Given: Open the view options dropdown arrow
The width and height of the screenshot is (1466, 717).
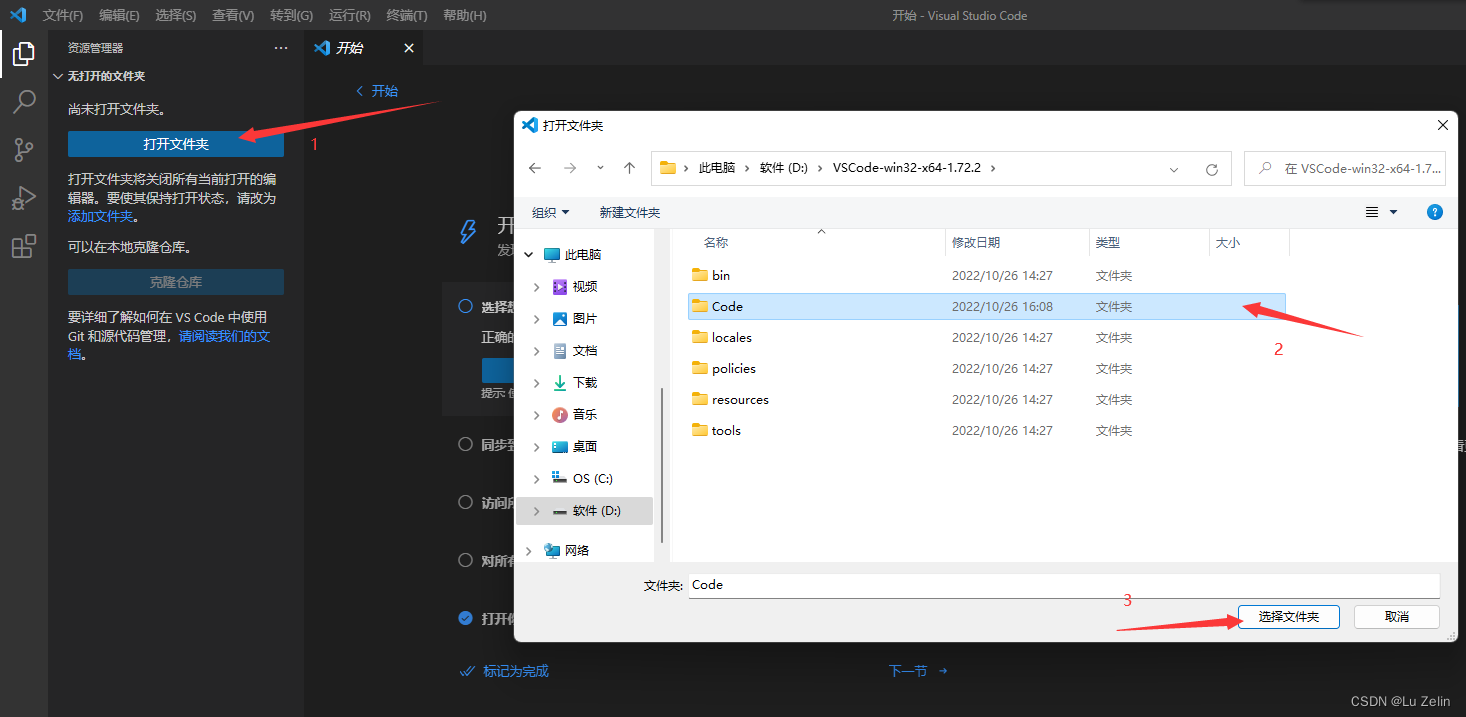Looking at the screenshot, I should (x=1393, y=212).
